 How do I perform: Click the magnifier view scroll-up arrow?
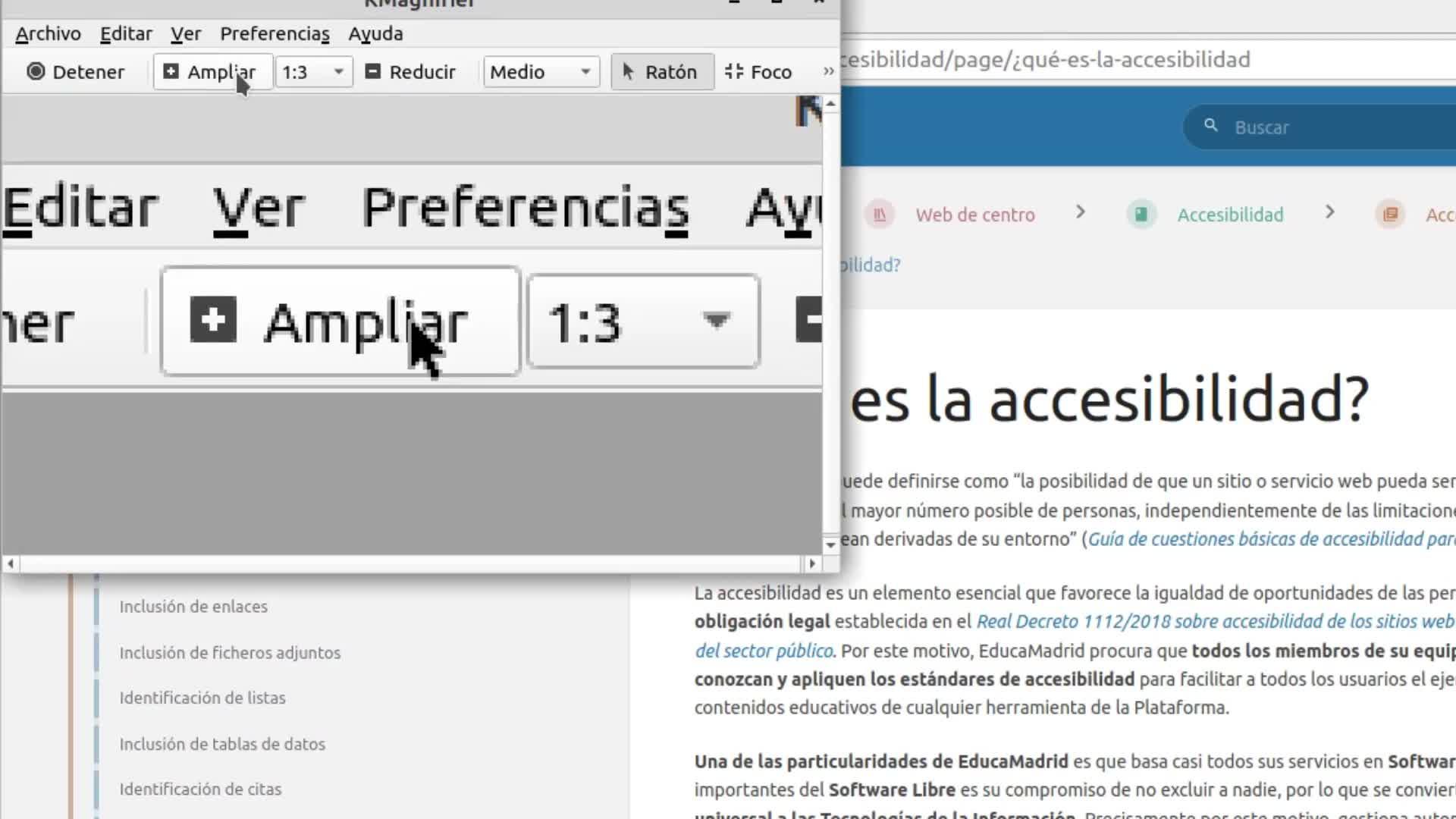click(830, 103)
